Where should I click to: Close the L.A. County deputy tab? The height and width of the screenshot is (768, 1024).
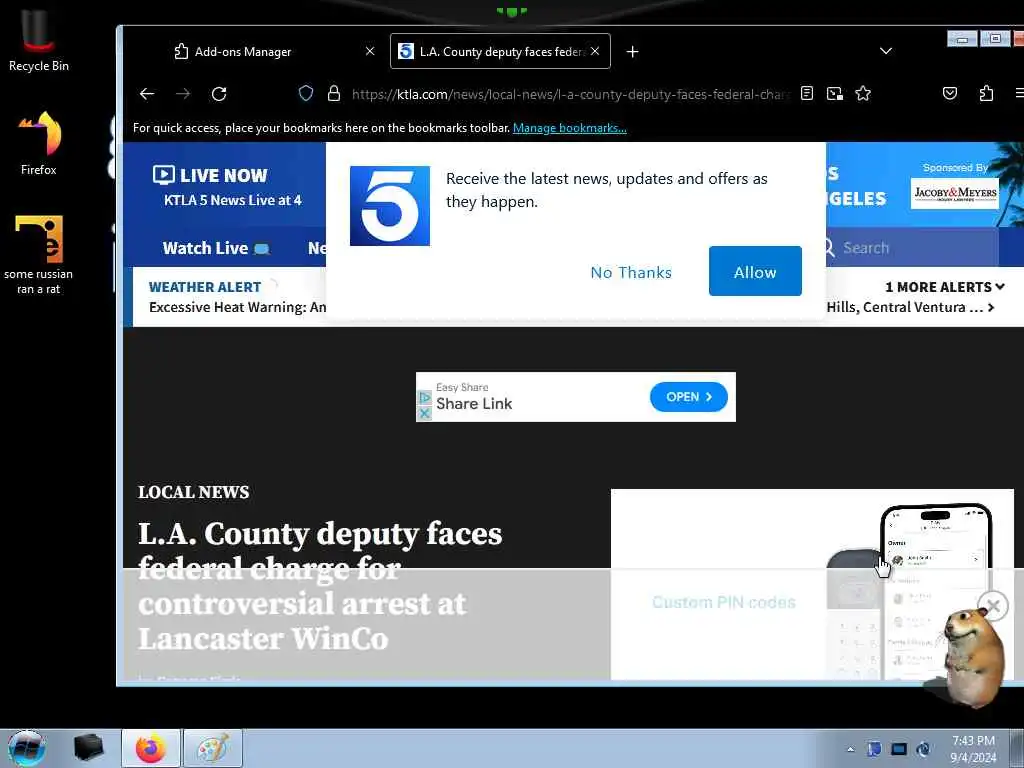click(x=595, y=51)
